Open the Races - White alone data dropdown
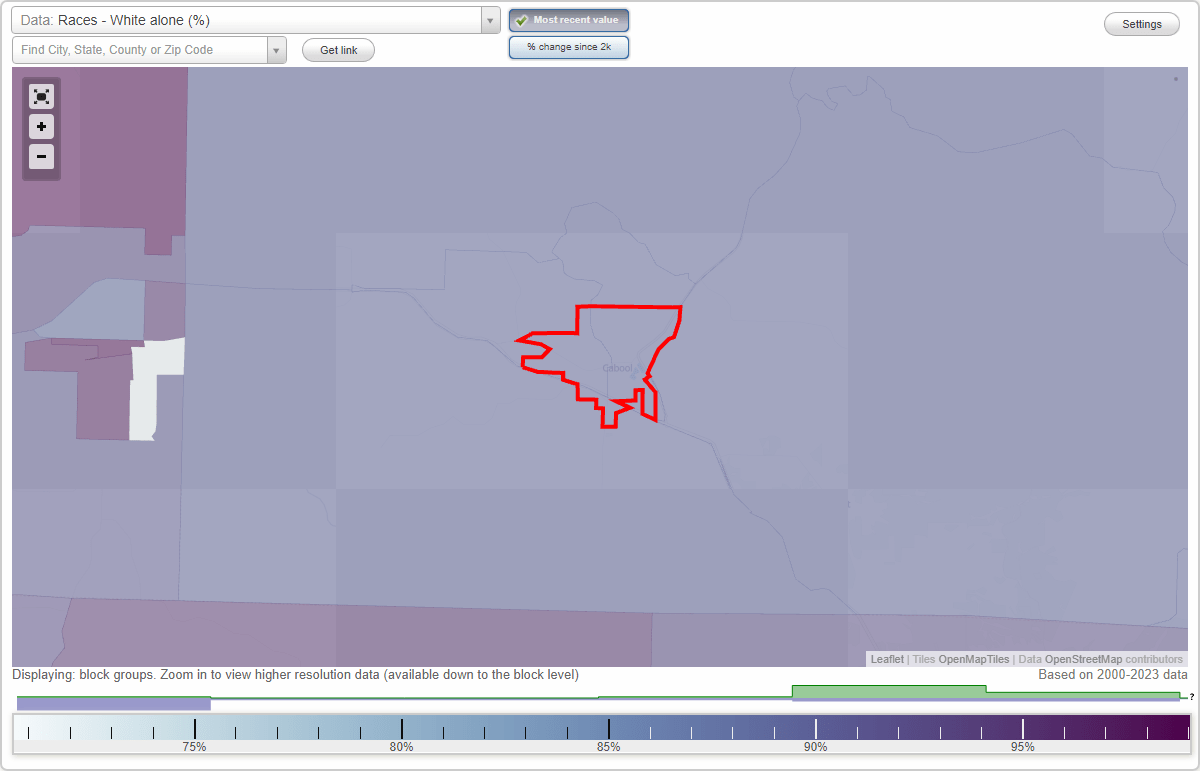1200x771 pixels. [x=250, y=19]
